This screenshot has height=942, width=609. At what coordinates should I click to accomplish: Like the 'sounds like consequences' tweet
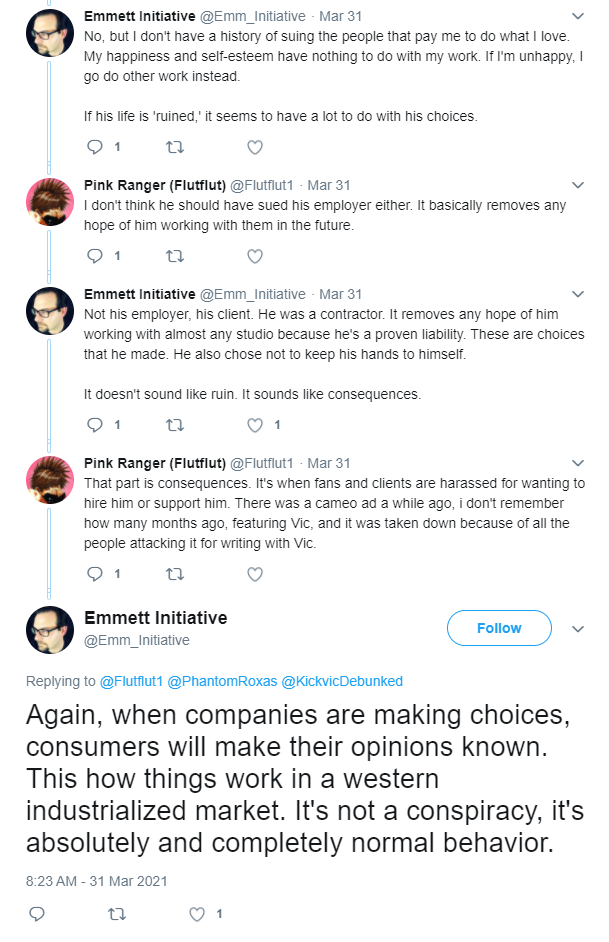tap(255, 425)
